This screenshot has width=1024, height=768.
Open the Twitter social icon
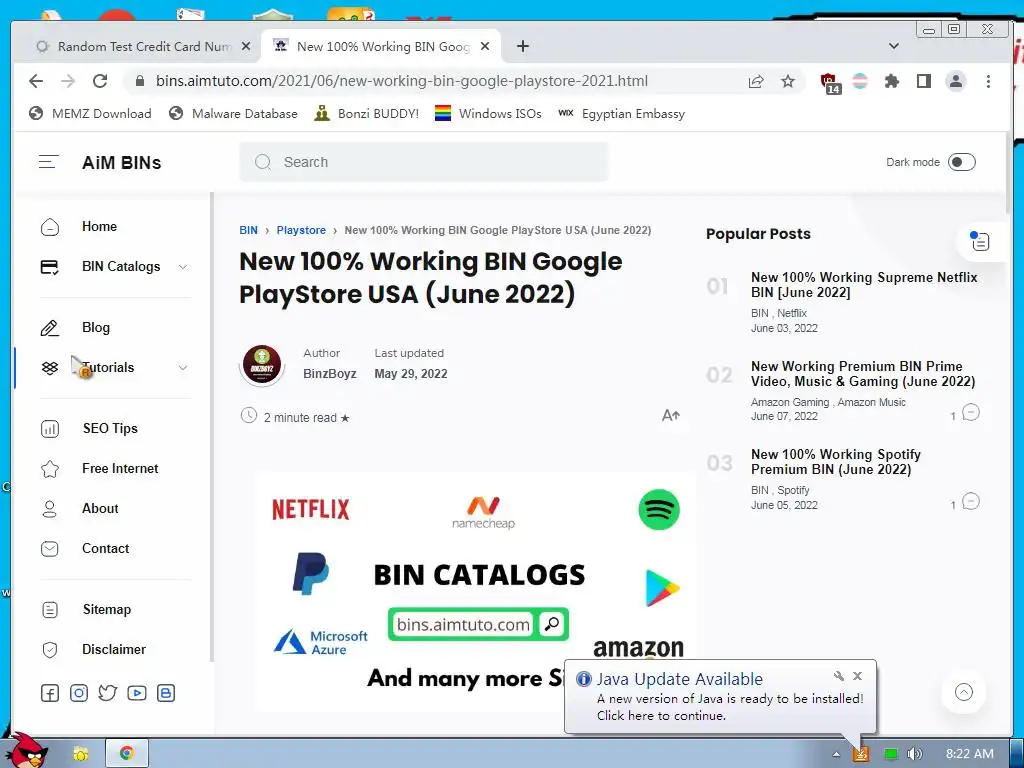108,693
